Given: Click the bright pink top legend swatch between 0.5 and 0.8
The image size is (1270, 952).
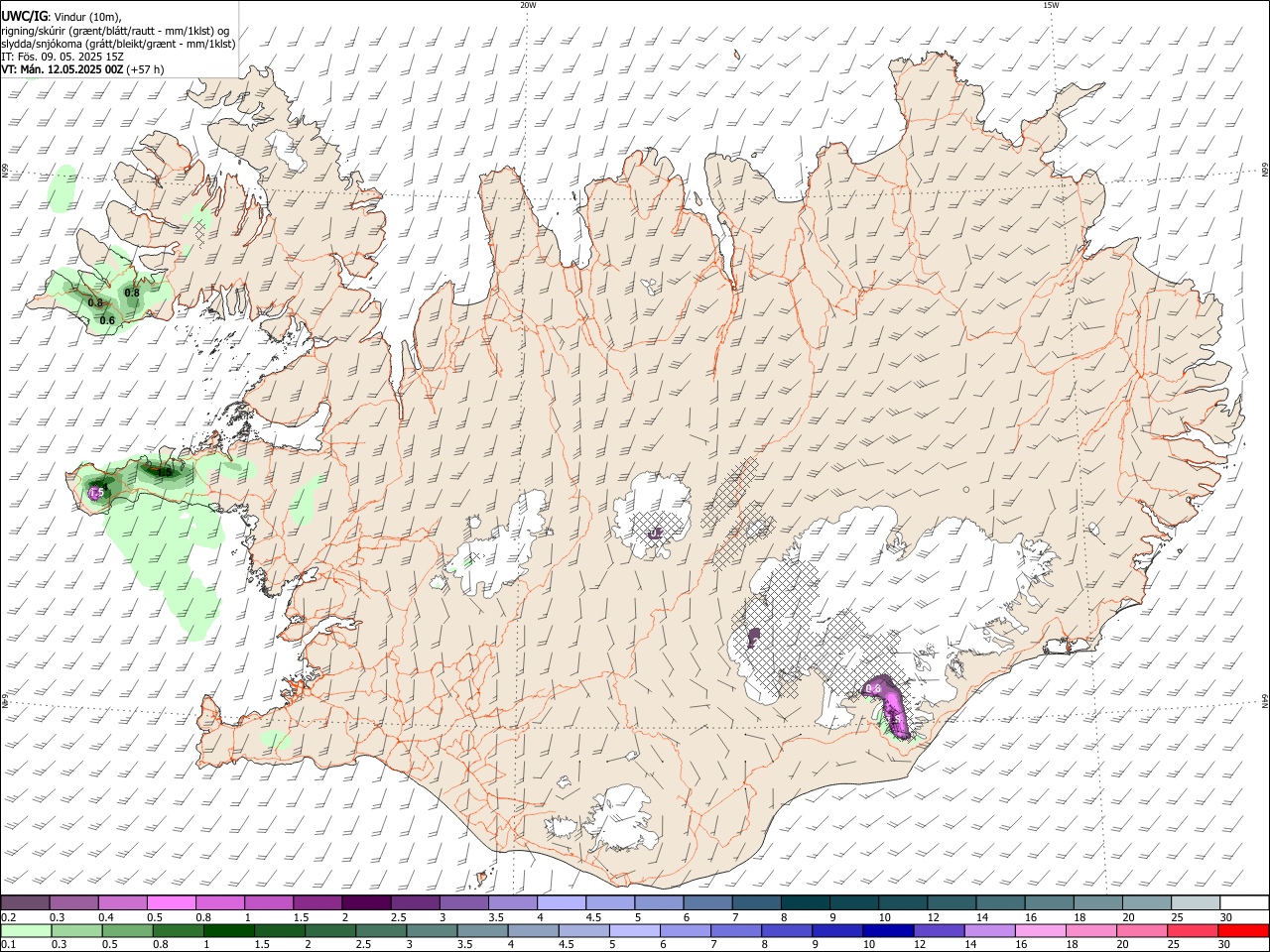Looking at the screenshot, I should point(172,903).
